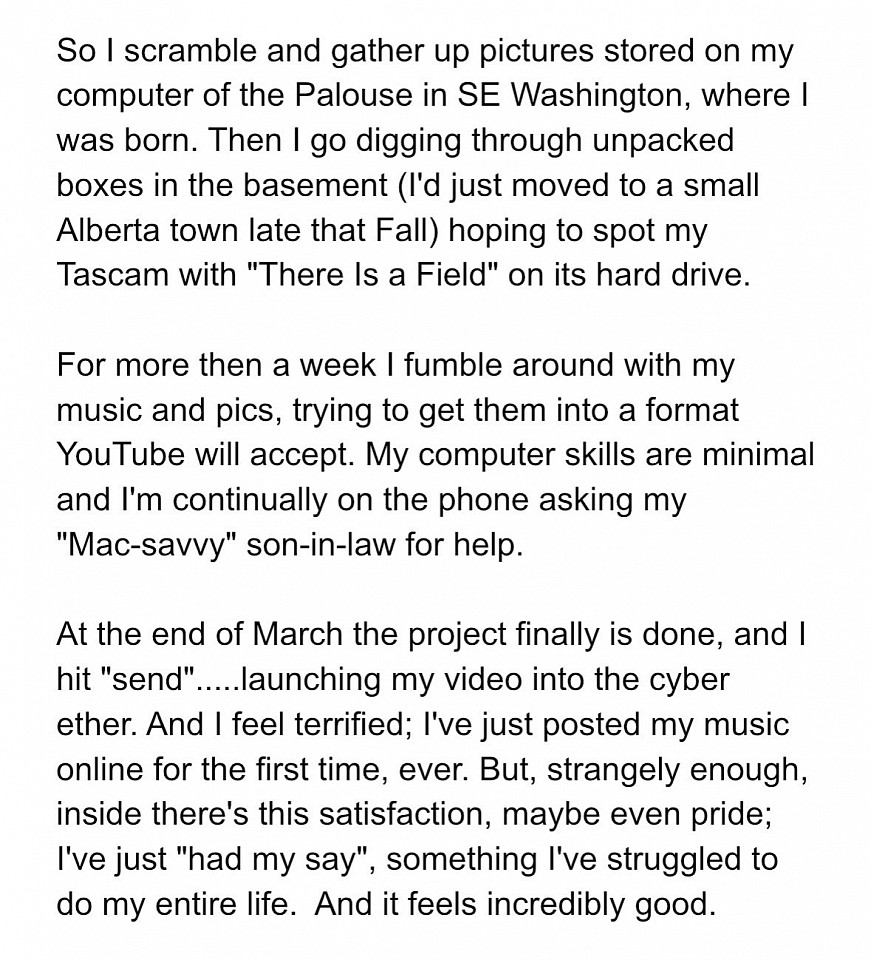Click the word "son-in-law" in the text
This screenshot has height=960, width=871.
pyautogui.click(x=321, y=544)
